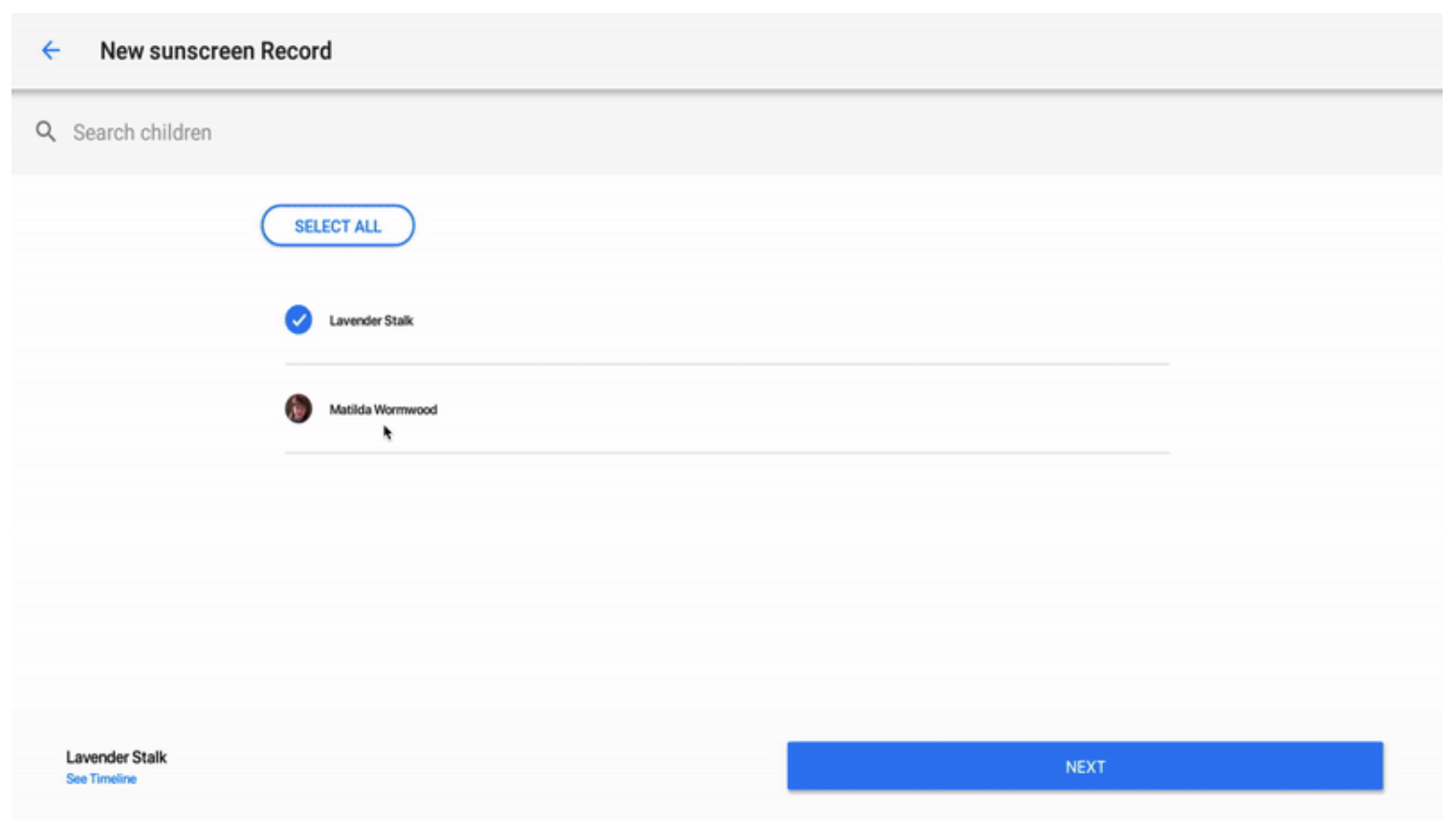Click the Matilda Wormwood name
The height and width of the screenshot is (834, 1456).
[383, 409]
